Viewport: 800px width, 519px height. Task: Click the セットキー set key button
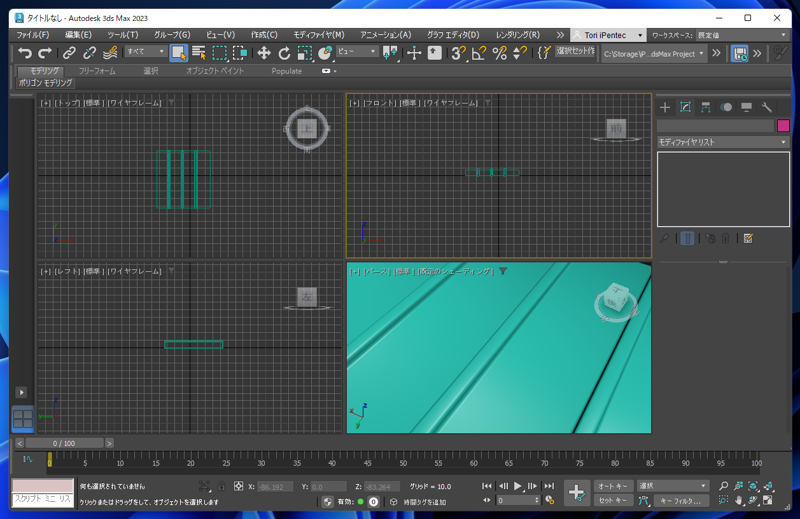613,501
